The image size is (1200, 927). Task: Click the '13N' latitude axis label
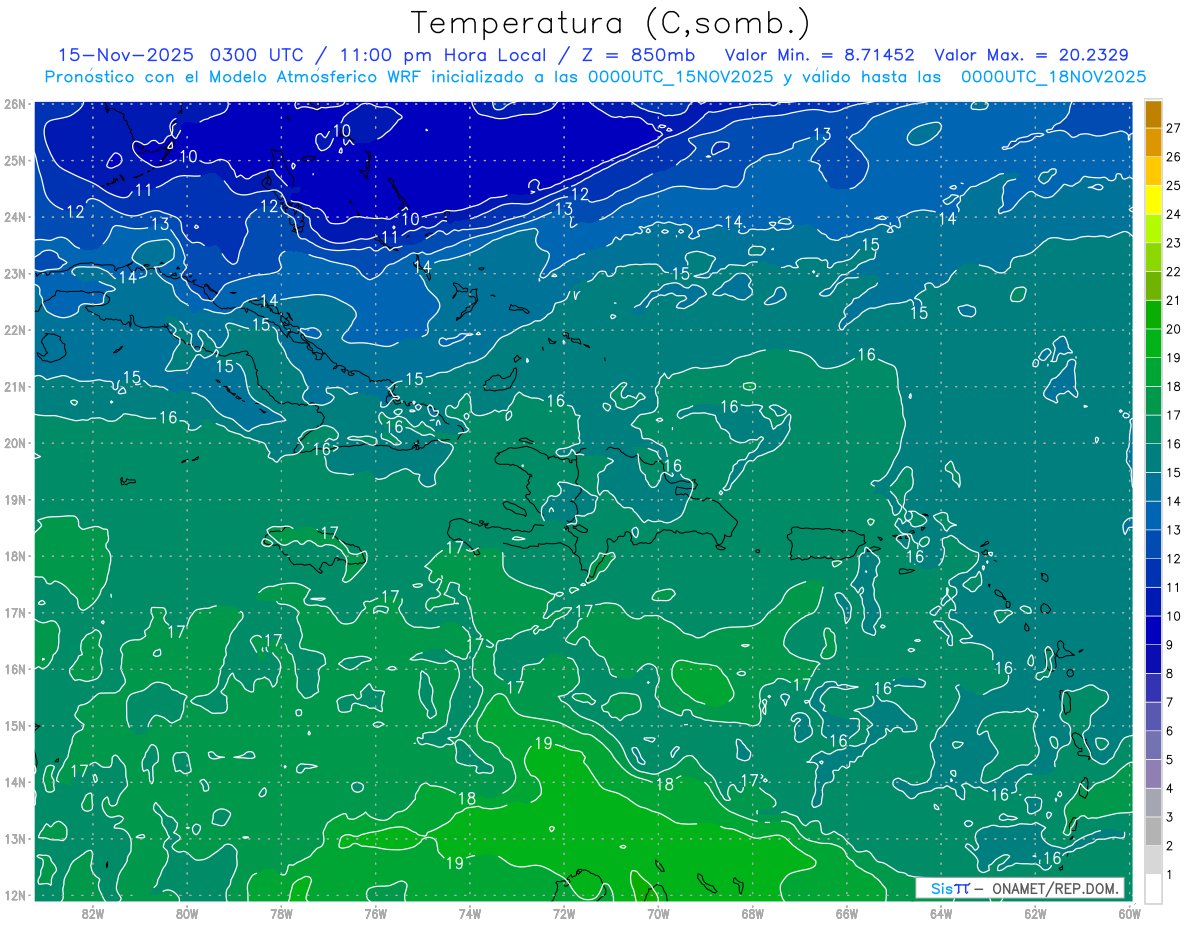(x=14, y=838)
